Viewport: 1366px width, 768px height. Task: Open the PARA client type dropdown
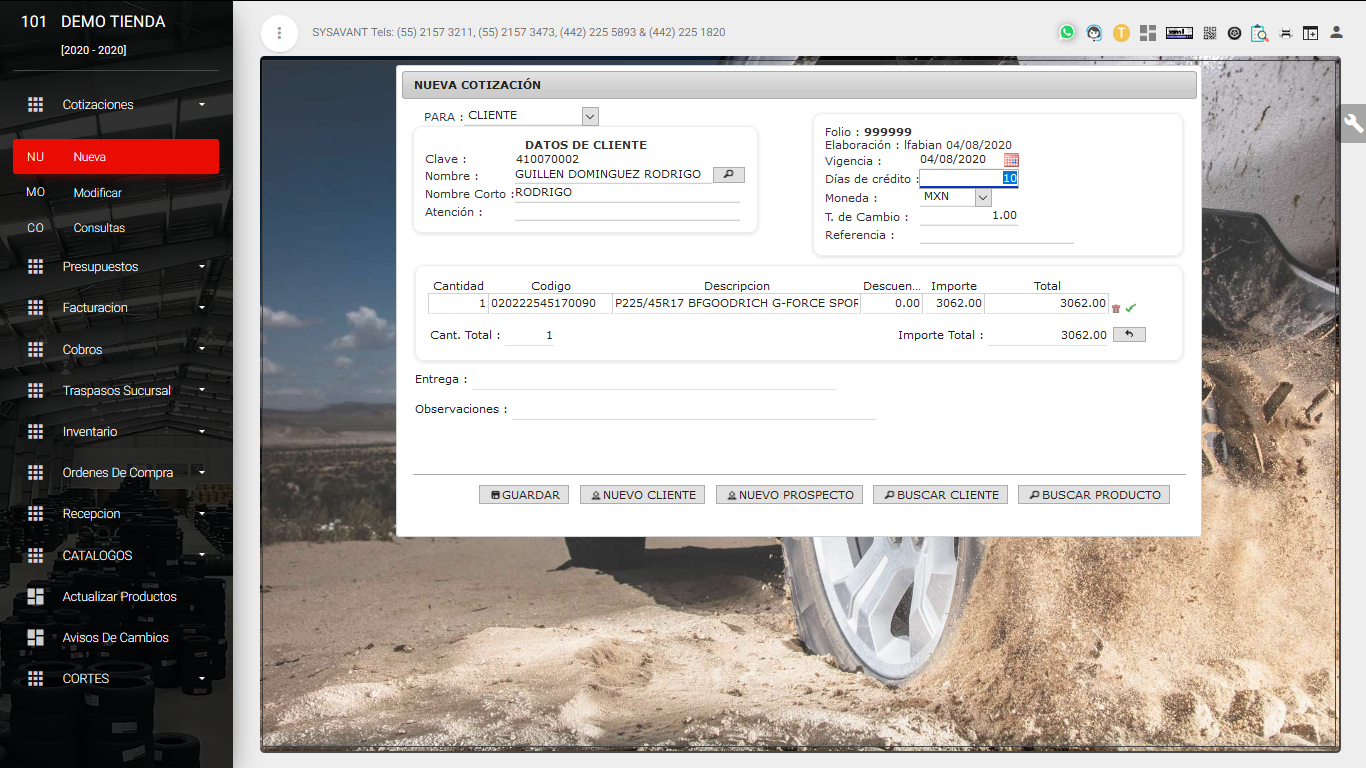click(x=589, y=116)
